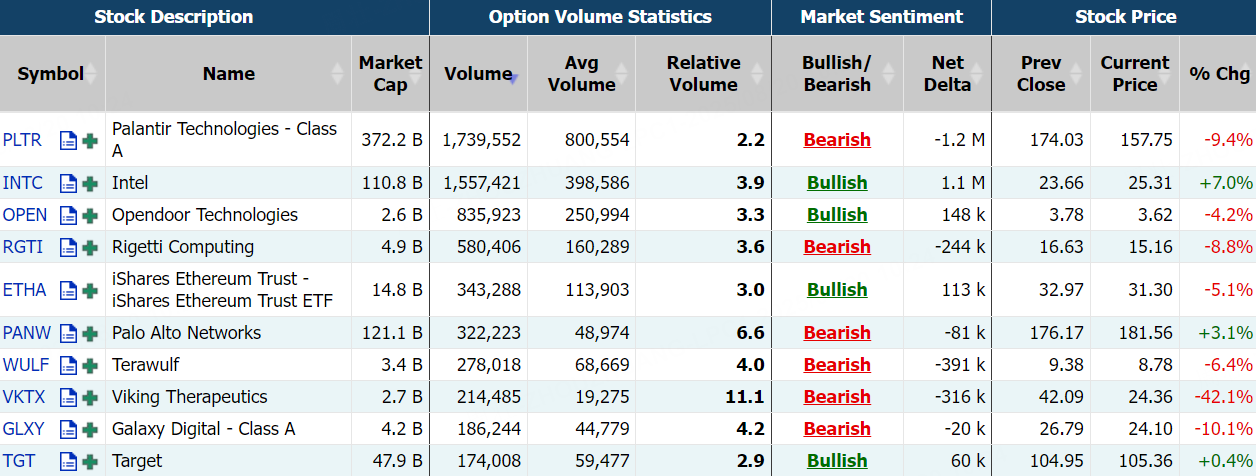Sort table by Symbol column
This screenshot has height=476, width=1256.
pos(52,74)
